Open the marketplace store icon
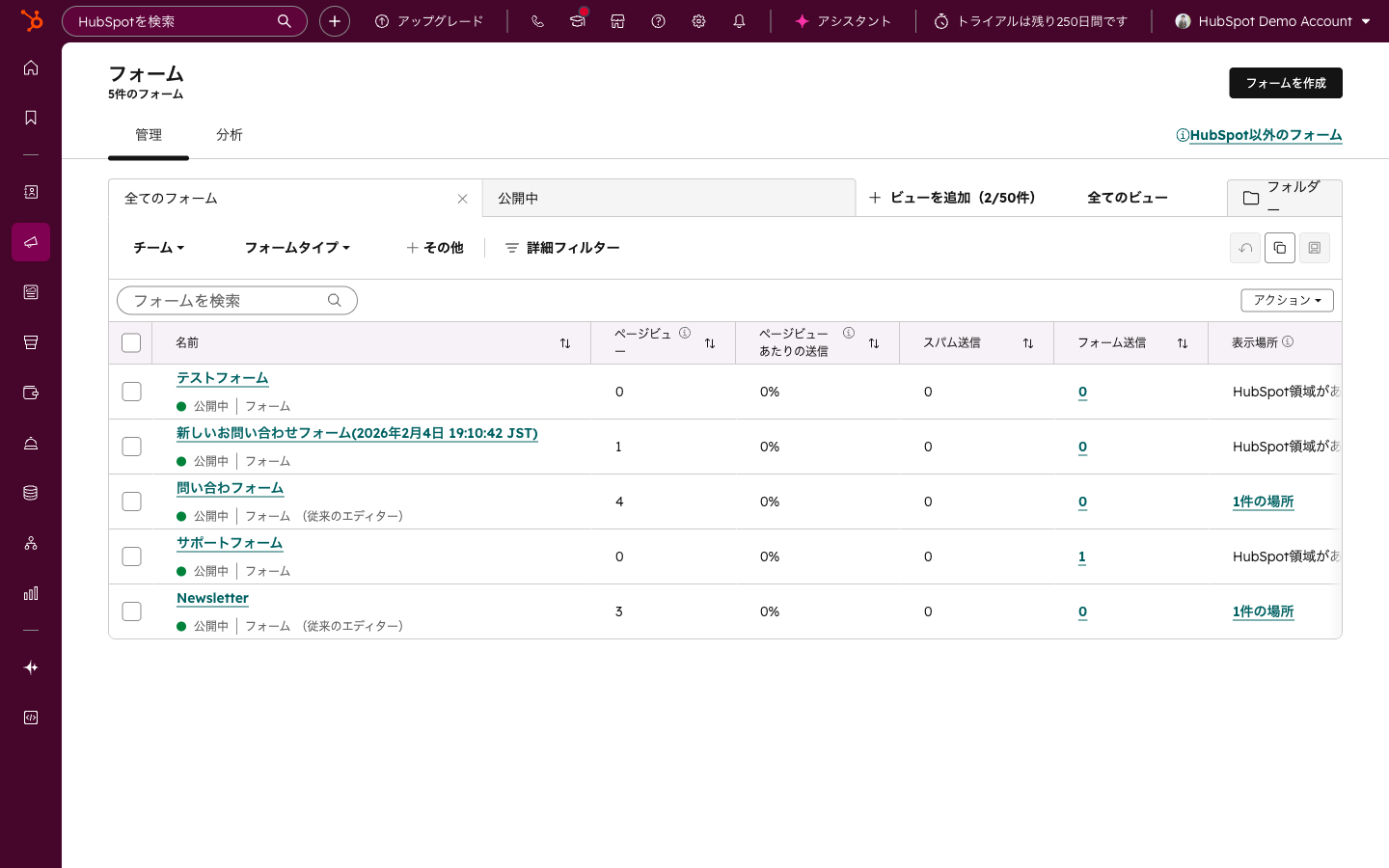The image size is (1389, 868). pyautogui.click(x=617, y=21)
